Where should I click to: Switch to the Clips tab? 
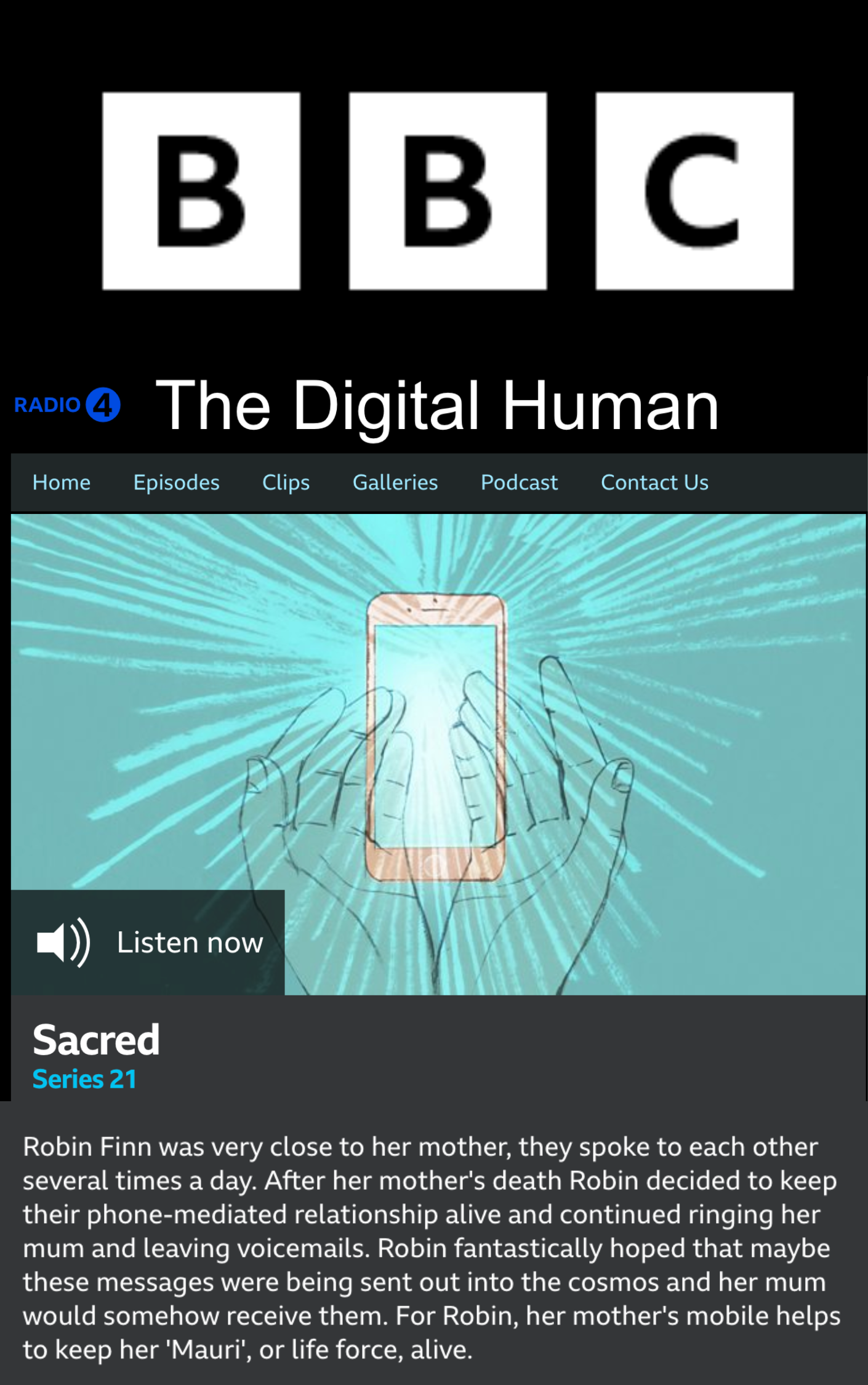(286, 483)
